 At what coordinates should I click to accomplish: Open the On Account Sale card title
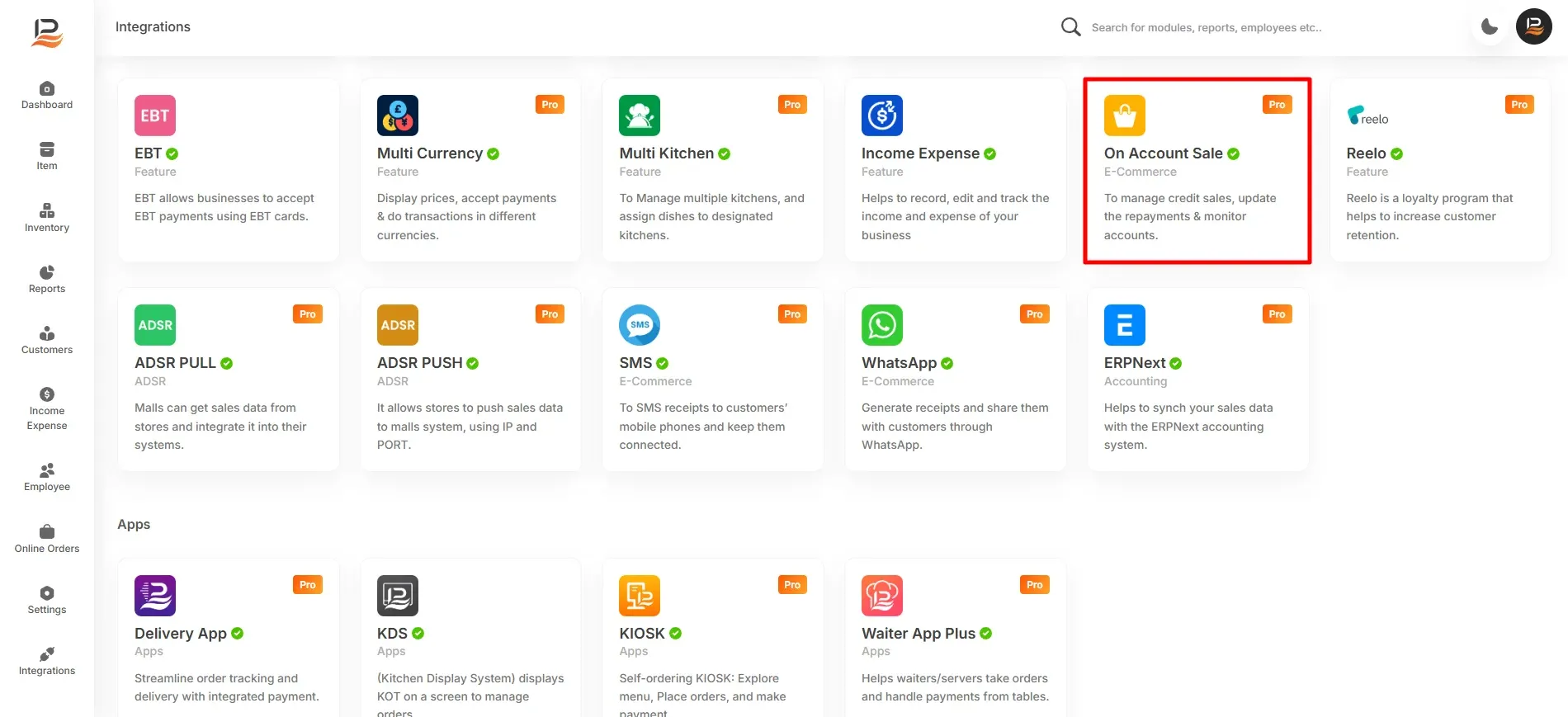(1163, 153)
